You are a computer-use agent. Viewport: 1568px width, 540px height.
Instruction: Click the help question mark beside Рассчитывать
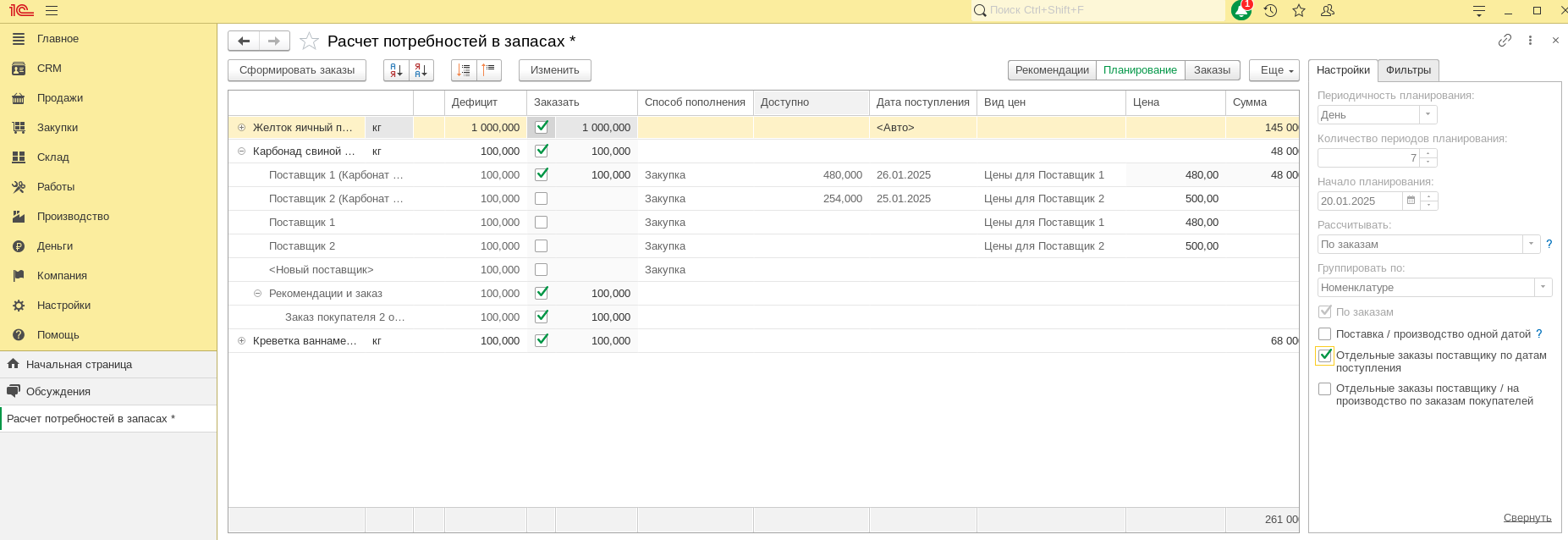[x=1549, y=244]
